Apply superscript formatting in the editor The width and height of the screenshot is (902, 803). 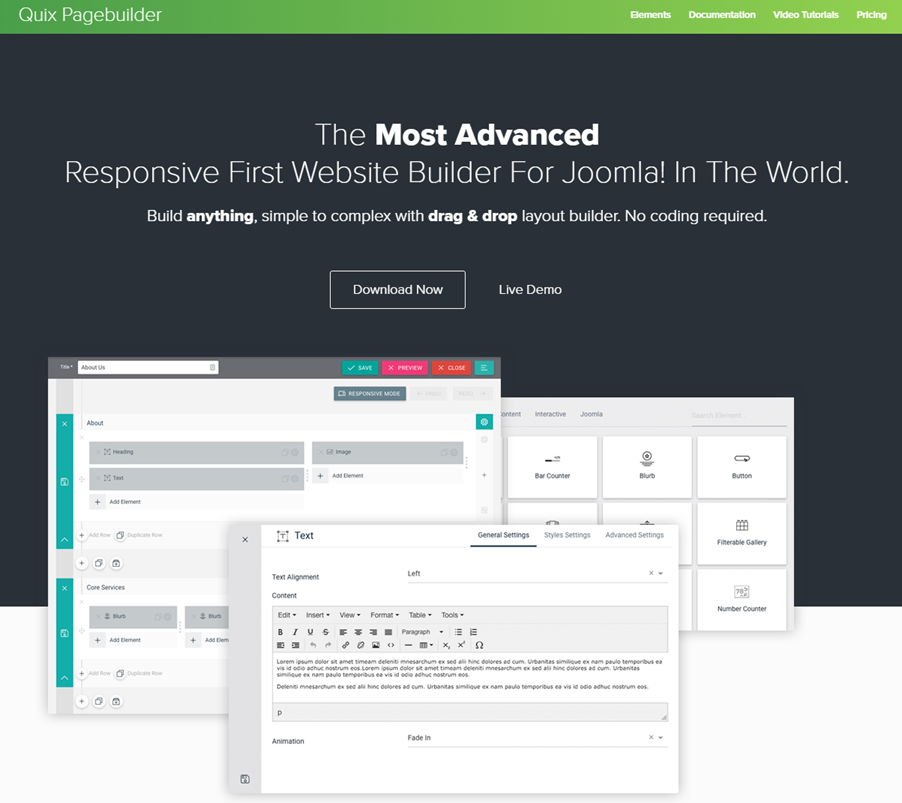coord(461,645)
